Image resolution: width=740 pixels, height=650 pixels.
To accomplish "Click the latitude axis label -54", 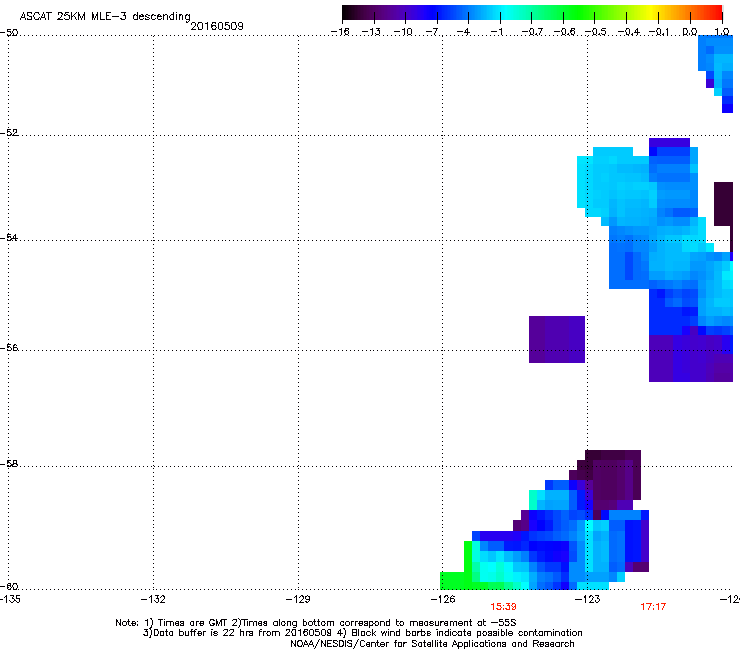I will 9,237.
